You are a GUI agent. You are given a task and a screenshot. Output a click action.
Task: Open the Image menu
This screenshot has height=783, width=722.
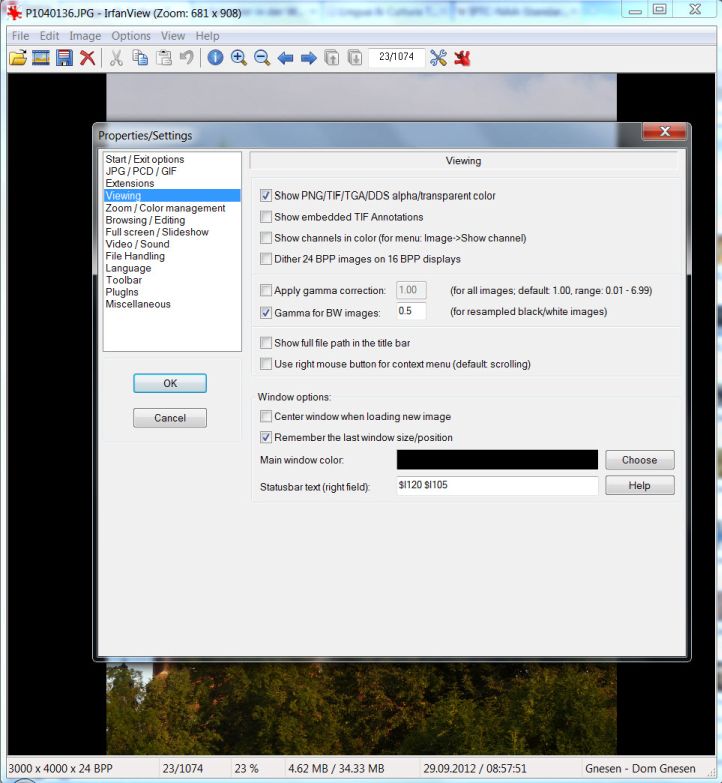(85, 36)
